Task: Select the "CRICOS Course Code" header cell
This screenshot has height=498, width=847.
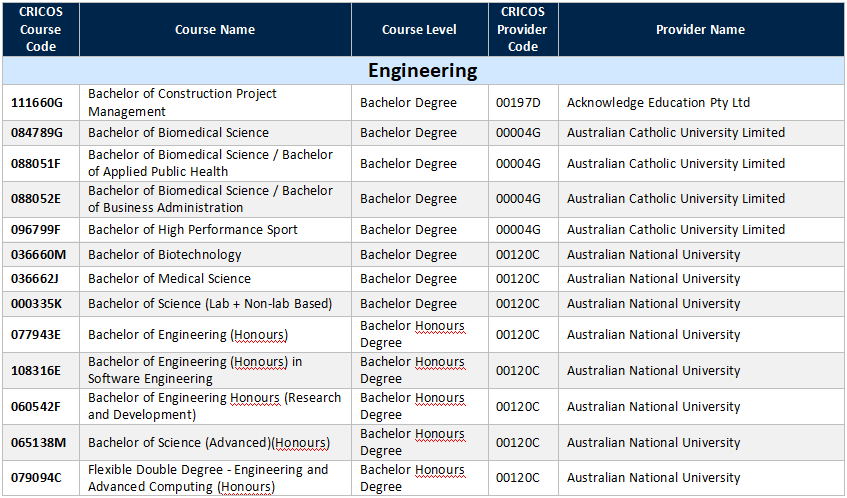Action: [40, 30]
